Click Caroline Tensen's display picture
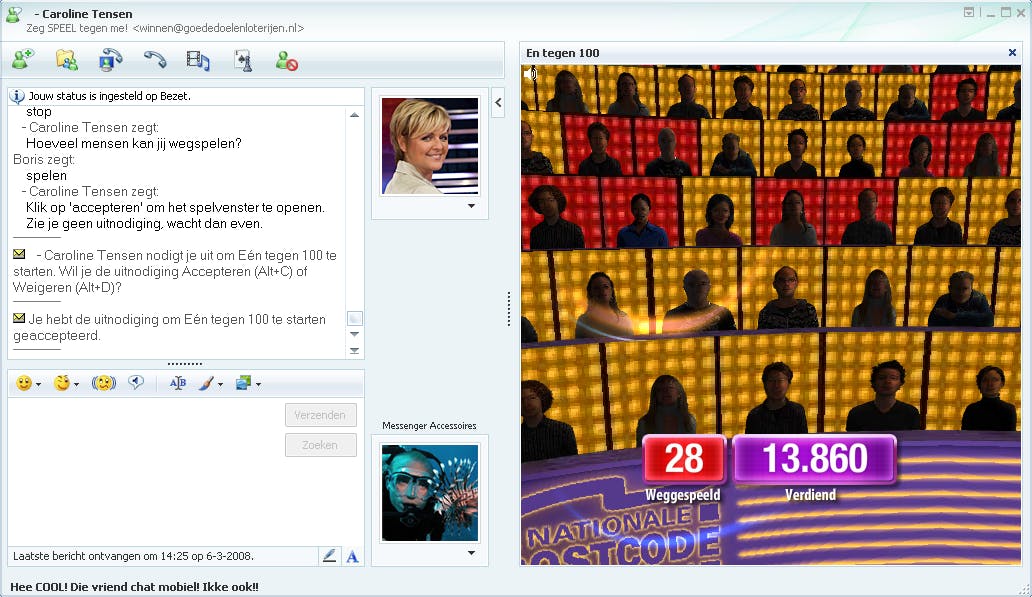This screenshot has height=597, width=1032. [430, 146]
